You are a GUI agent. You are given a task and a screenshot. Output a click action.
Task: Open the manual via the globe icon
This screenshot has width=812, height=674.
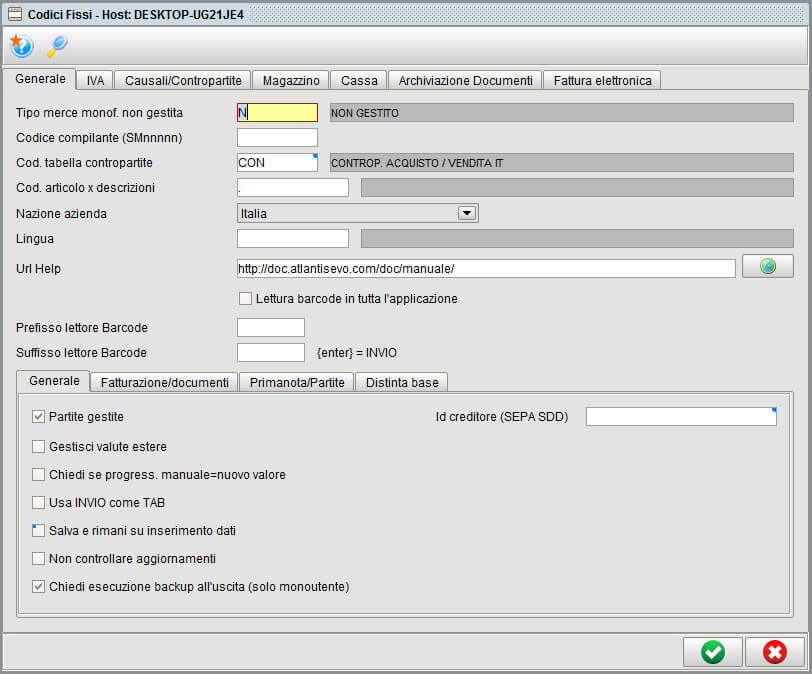[x=767, y=266]
